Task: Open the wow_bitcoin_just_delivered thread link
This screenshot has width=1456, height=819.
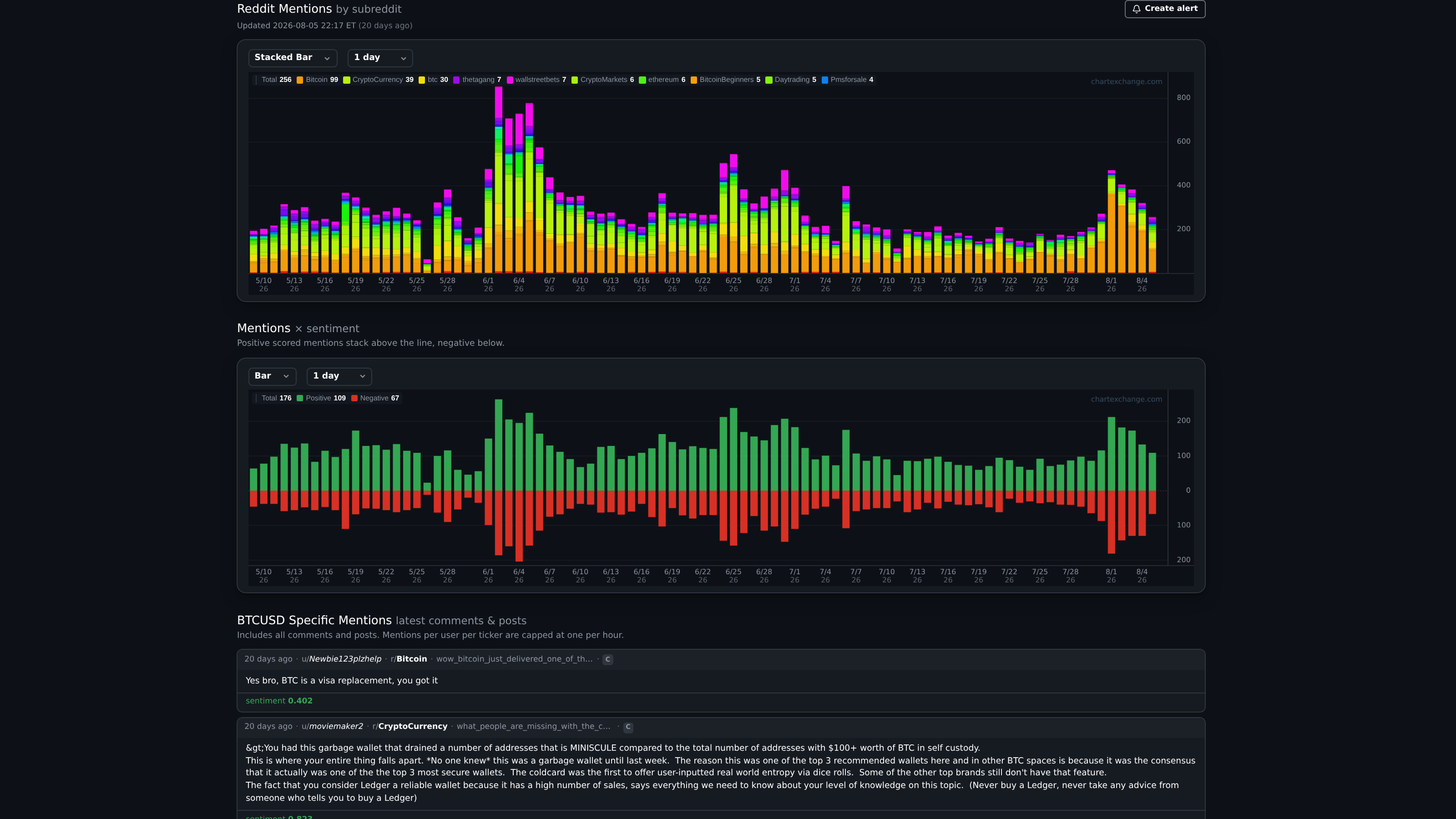Action: [514, 659]
